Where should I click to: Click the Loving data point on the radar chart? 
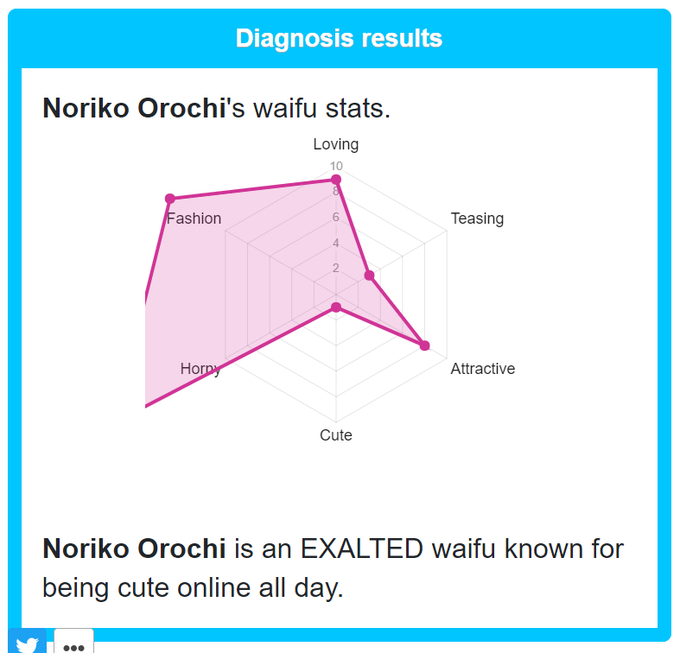point(336,180)
